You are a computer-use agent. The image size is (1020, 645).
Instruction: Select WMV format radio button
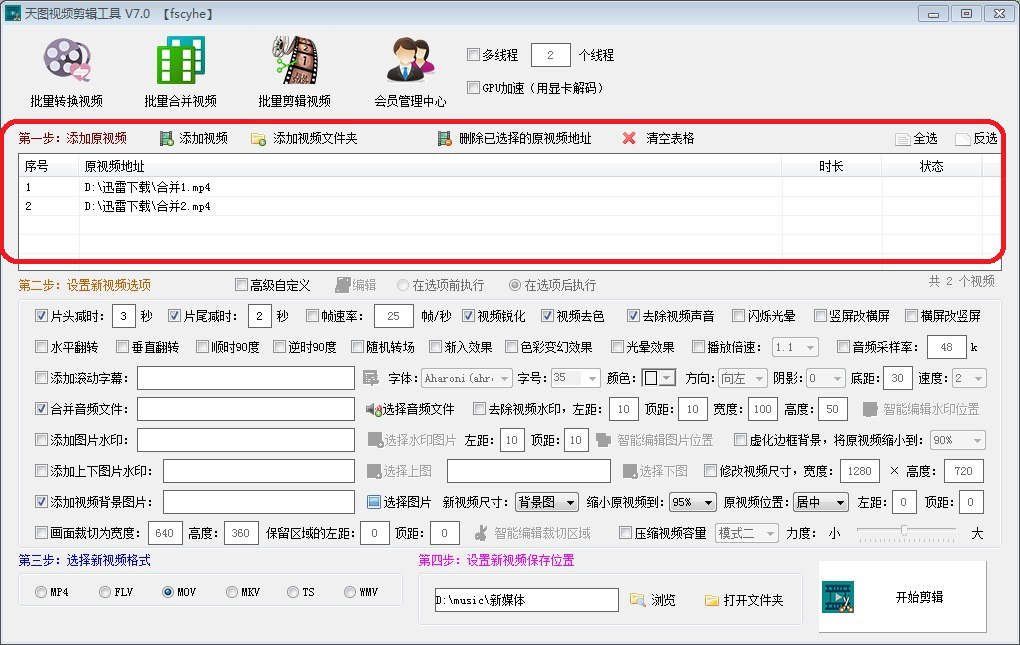point(350,592)
